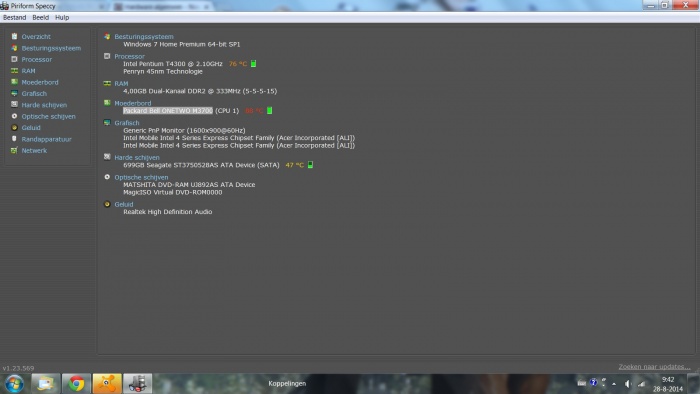Click the green indicator next to CPU temperature
700x394 pixels.
point(254,64)
